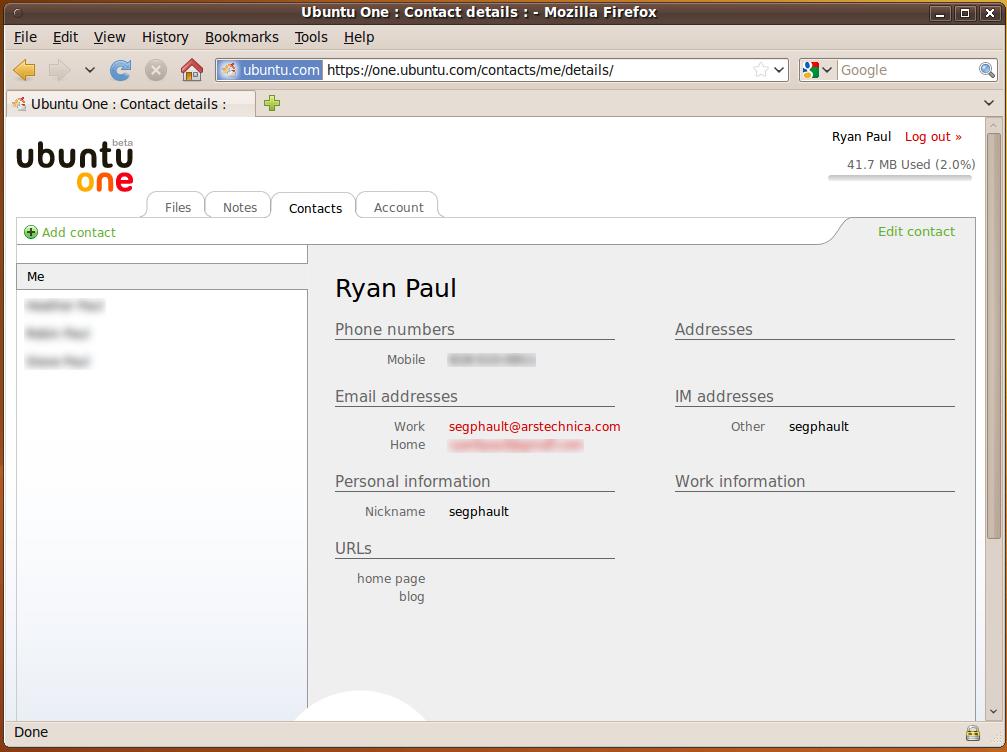Open the Bookmarks menu

point(241,37)
